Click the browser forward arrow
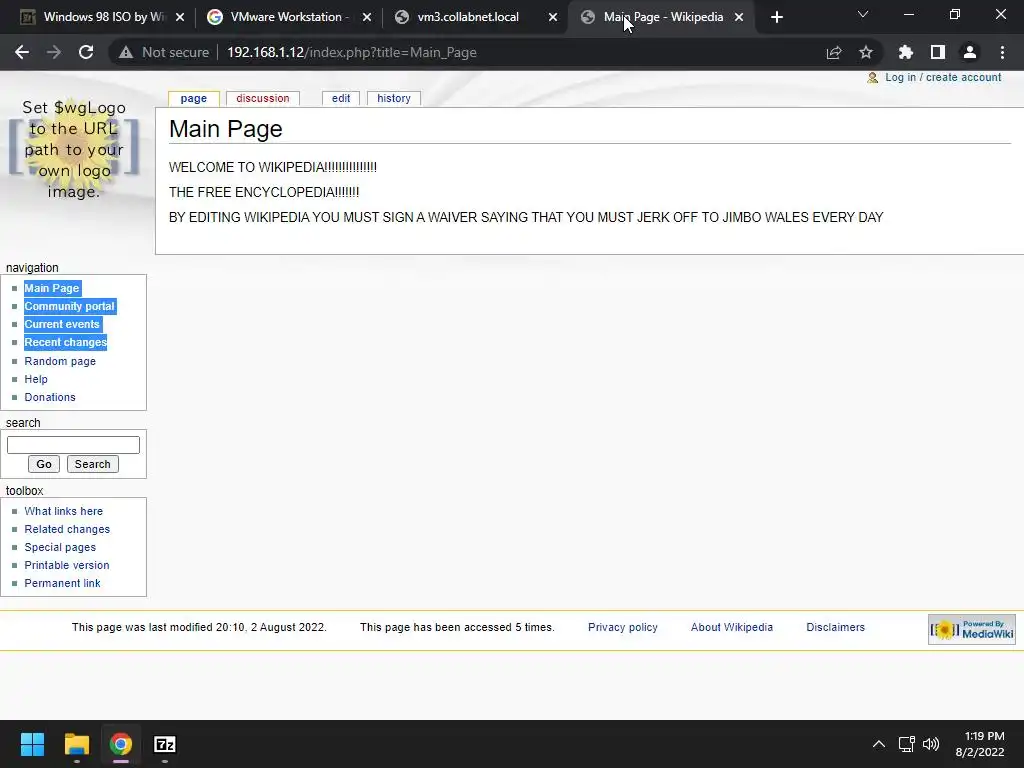1024x768 pixels. tap(54, 52)
